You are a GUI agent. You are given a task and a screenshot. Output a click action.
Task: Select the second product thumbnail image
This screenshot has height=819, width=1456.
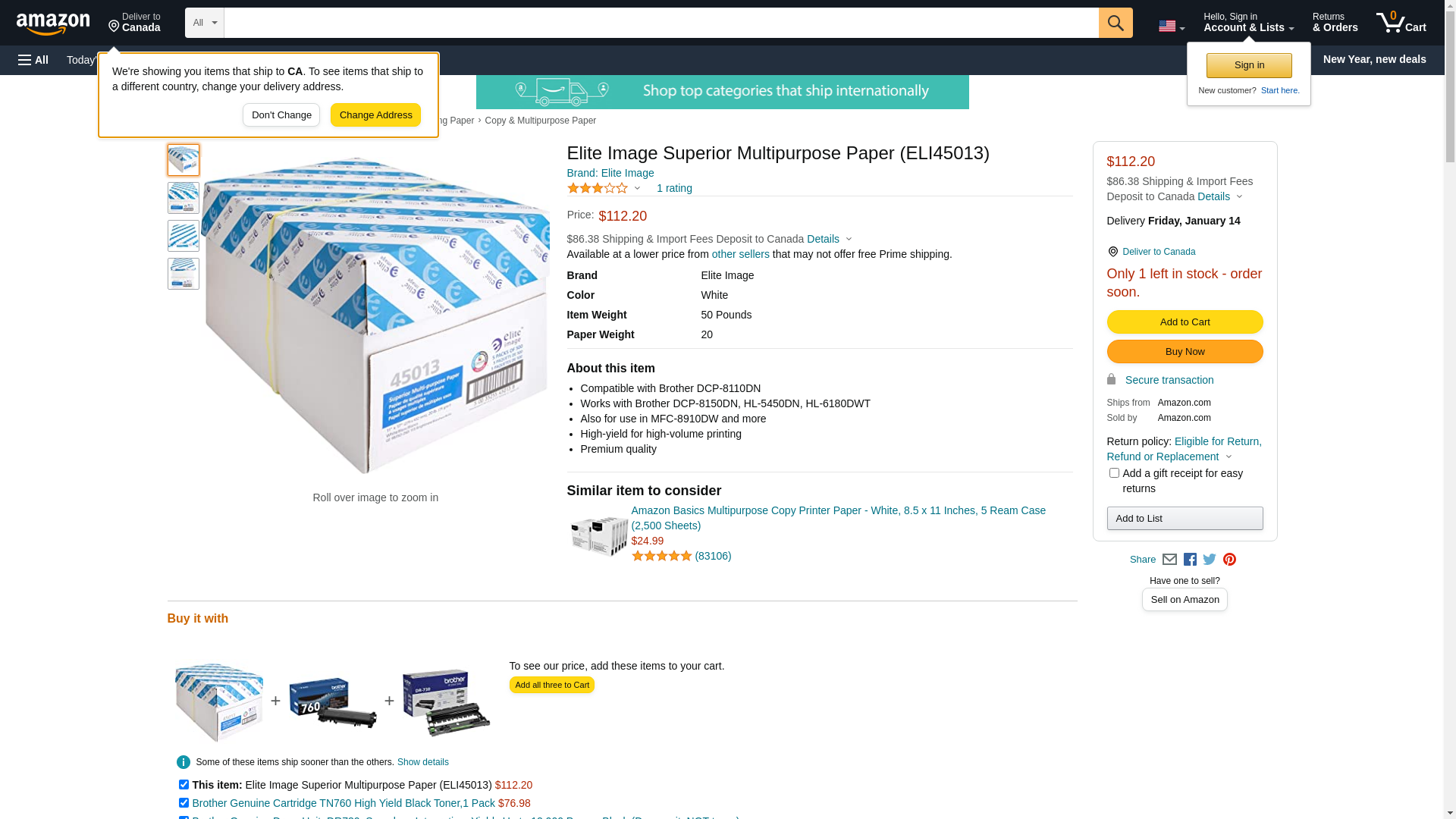pyautogui.click(x=184, y=198)
